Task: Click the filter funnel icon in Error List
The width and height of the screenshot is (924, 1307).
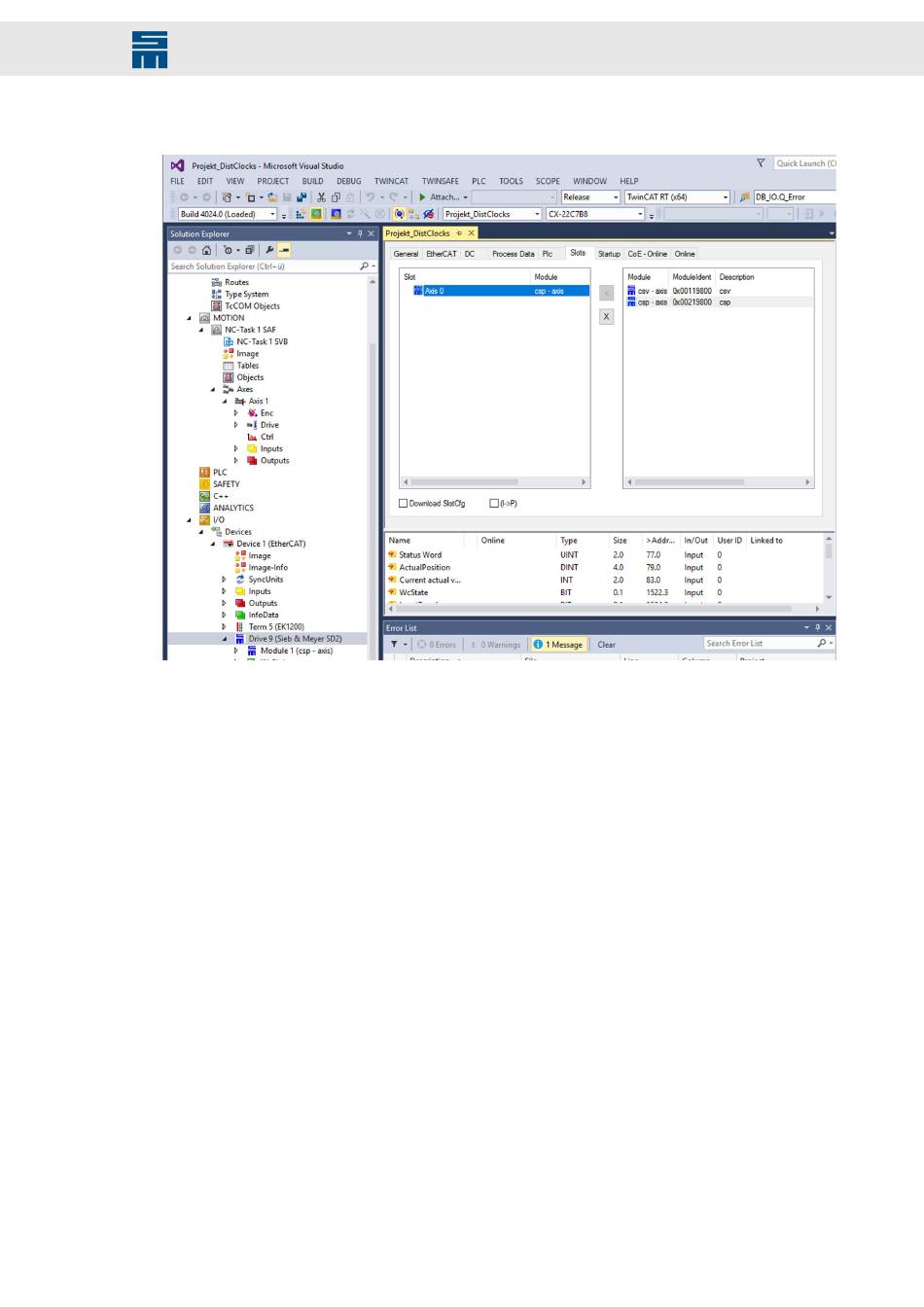Action: (395, 644)
